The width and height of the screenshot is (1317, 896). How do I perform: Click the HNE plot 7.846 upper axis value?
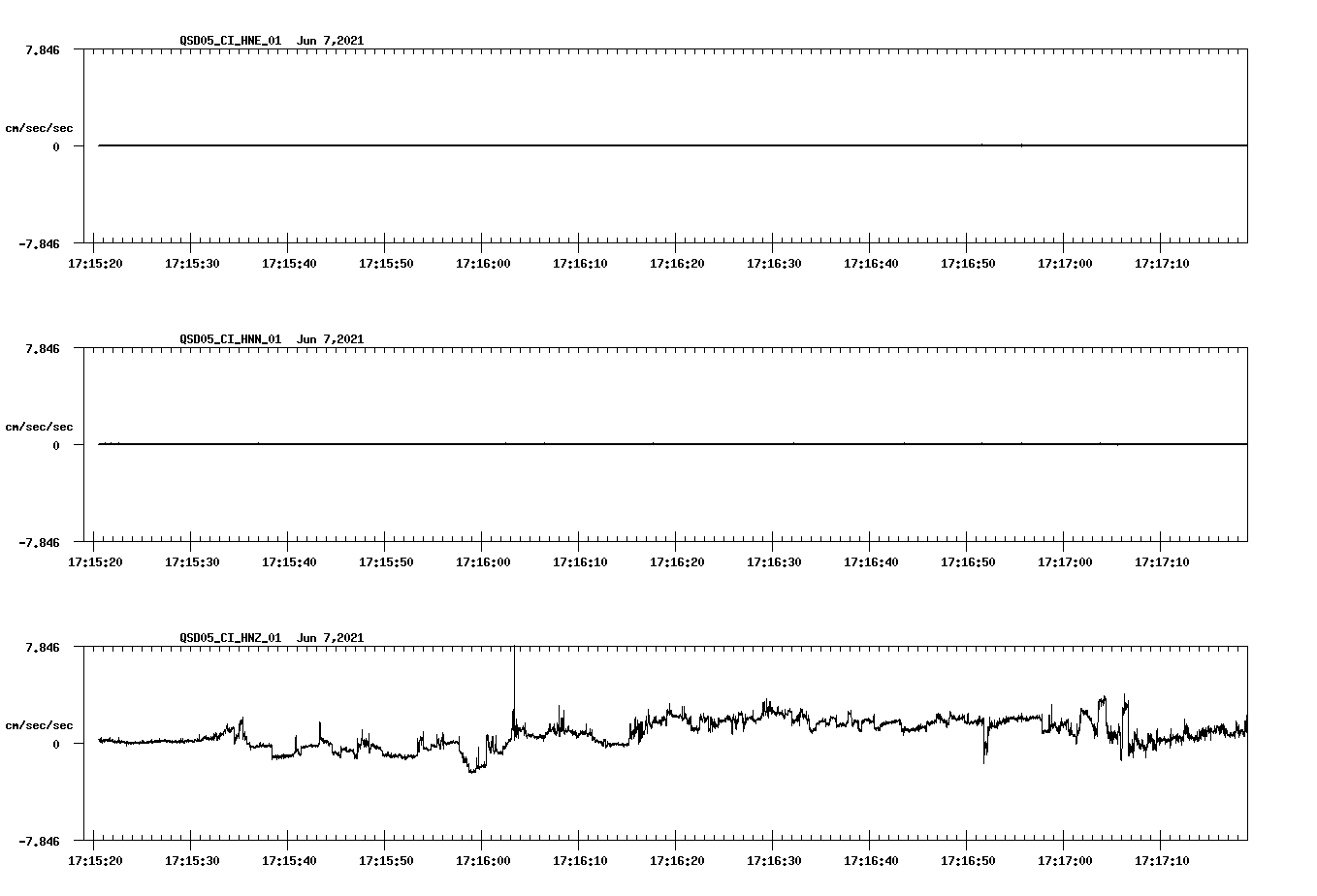[x=43, y=49]
